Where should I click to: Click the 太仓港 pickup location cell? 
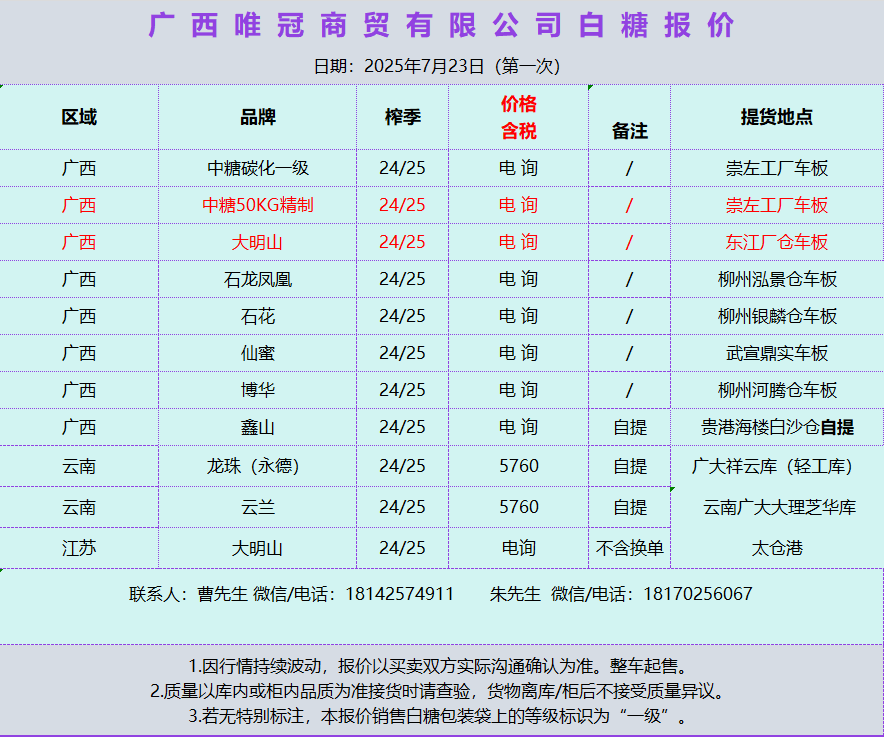(x=776, y=548)
